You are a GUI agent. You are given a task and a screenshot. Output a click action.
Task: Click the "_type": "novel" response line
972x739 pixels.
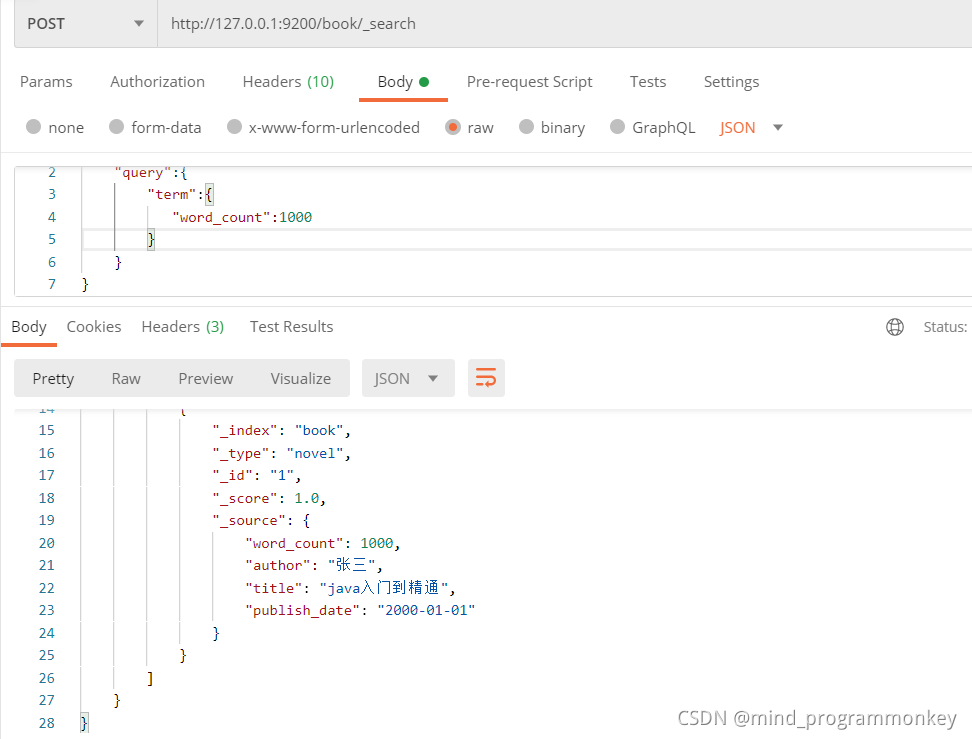(x=282, y=453)
